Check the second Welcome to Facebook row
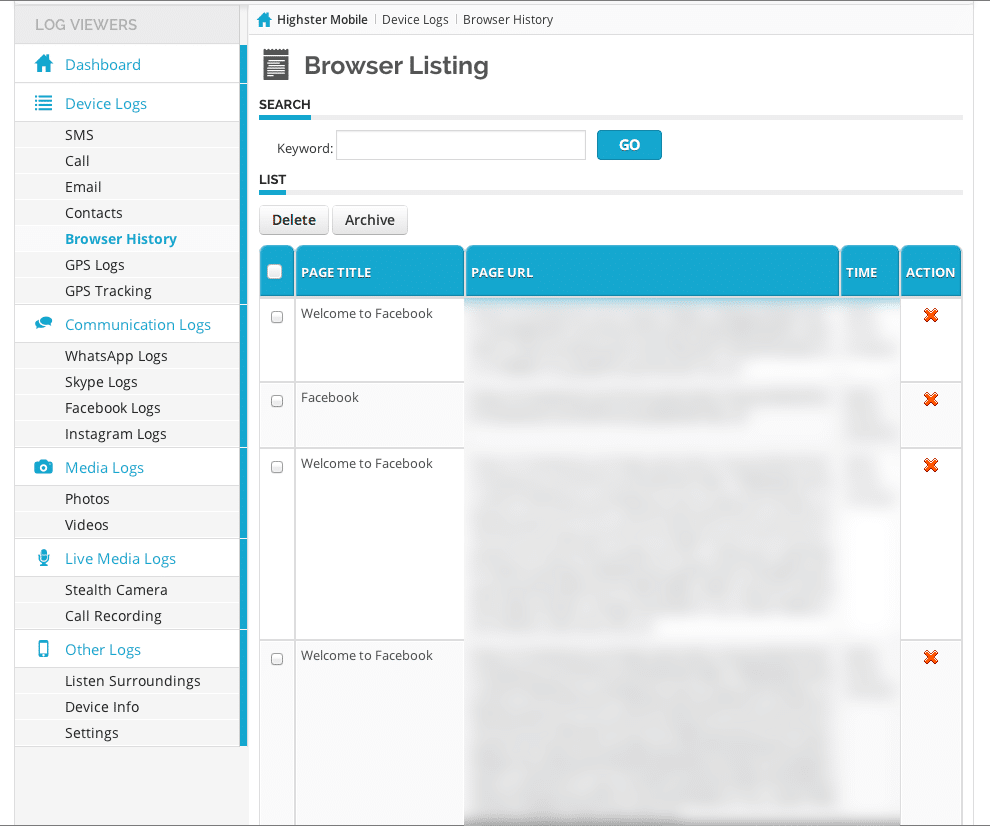990x826 pixels. point(277,467)
